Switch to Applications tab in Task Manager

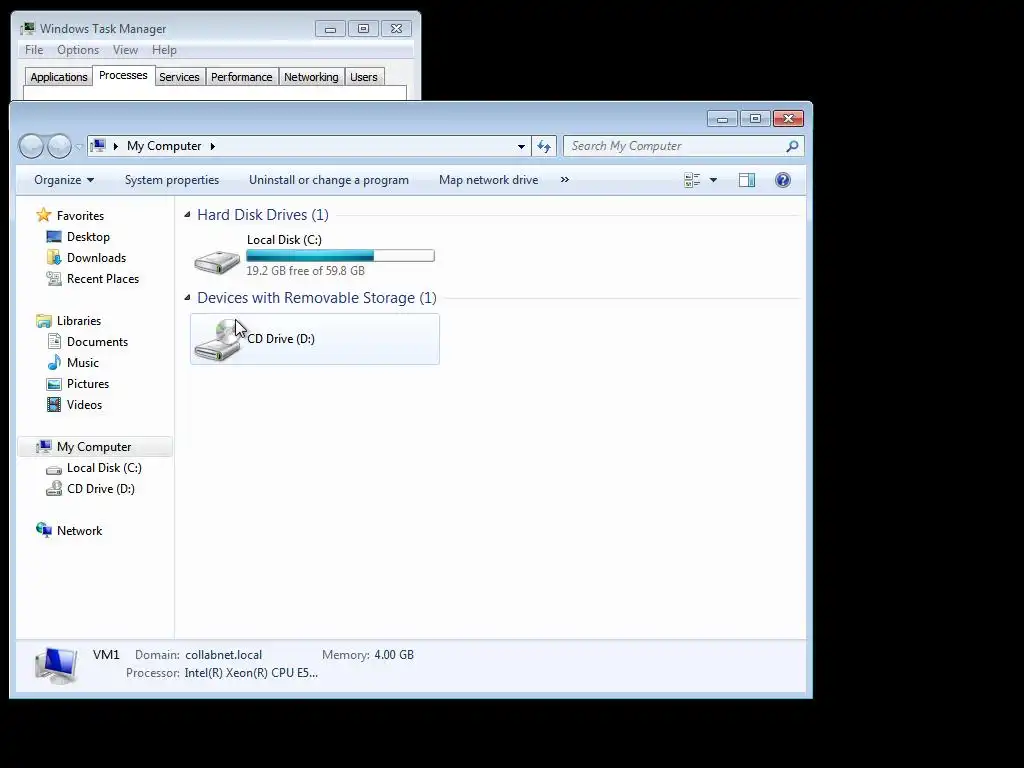59,77
